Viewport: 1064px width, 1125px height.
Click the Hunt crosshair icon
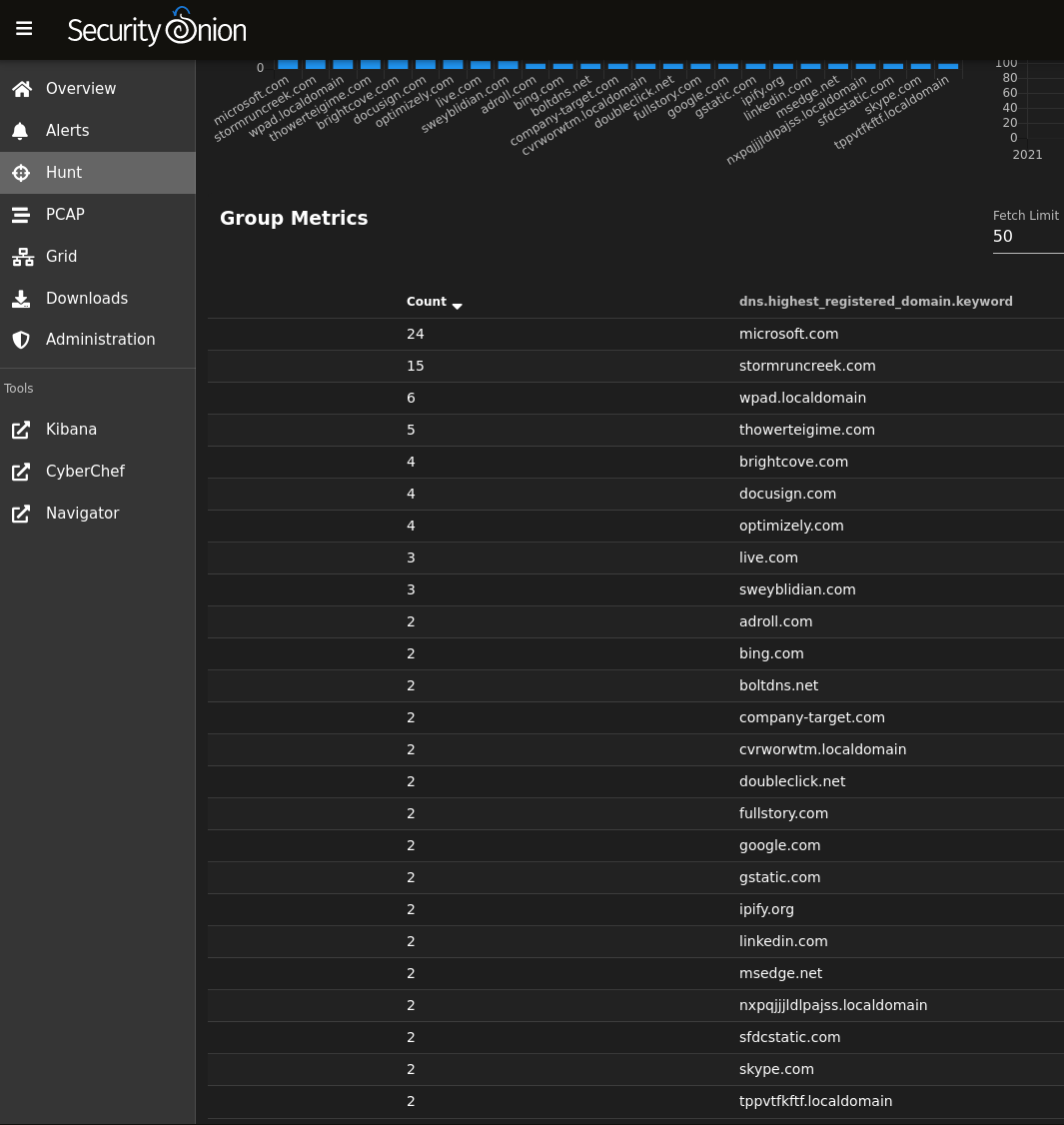coord(21,173)
